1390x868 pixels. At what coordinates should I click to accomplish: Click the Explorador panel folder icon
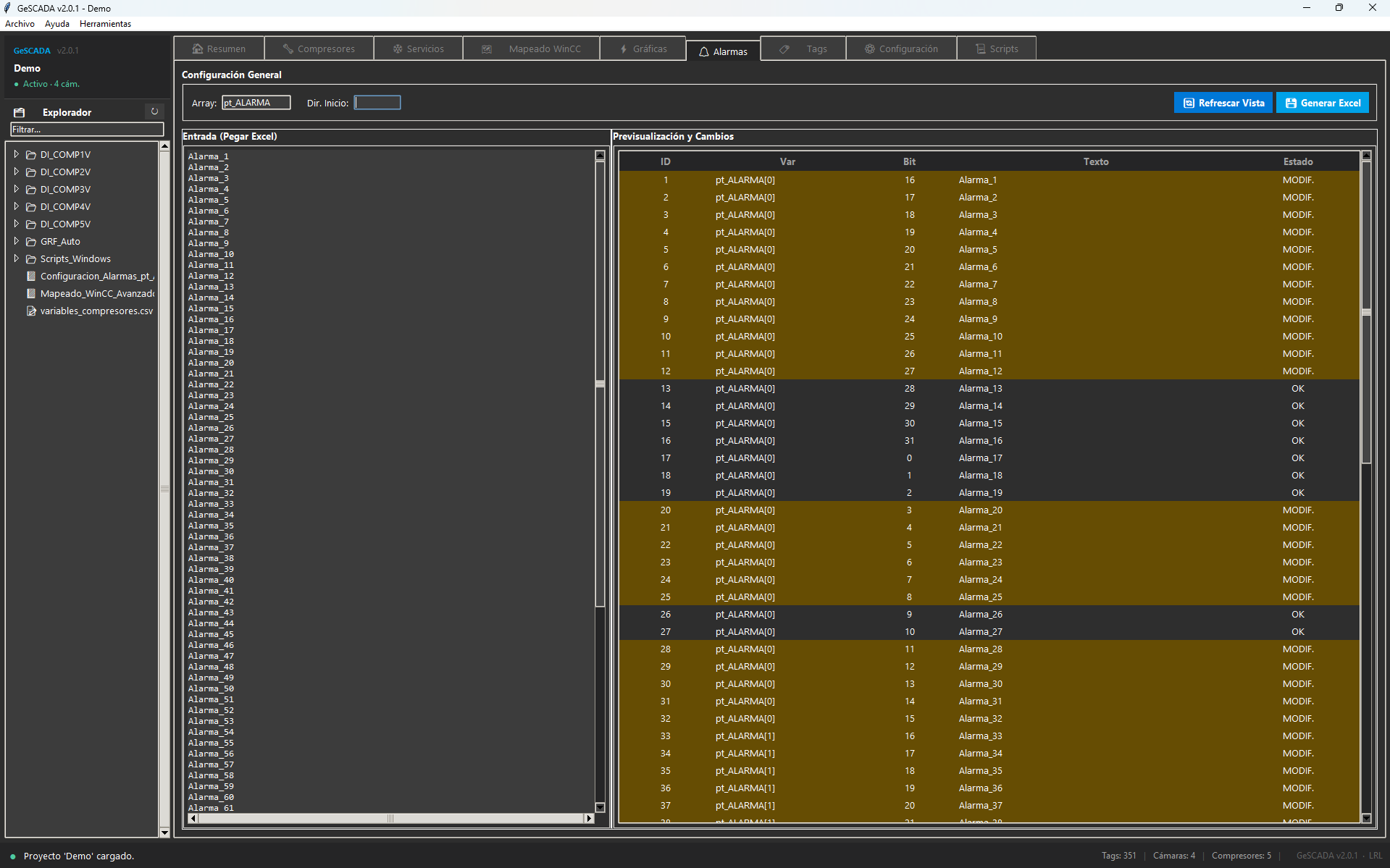click(x=20, y=112)
